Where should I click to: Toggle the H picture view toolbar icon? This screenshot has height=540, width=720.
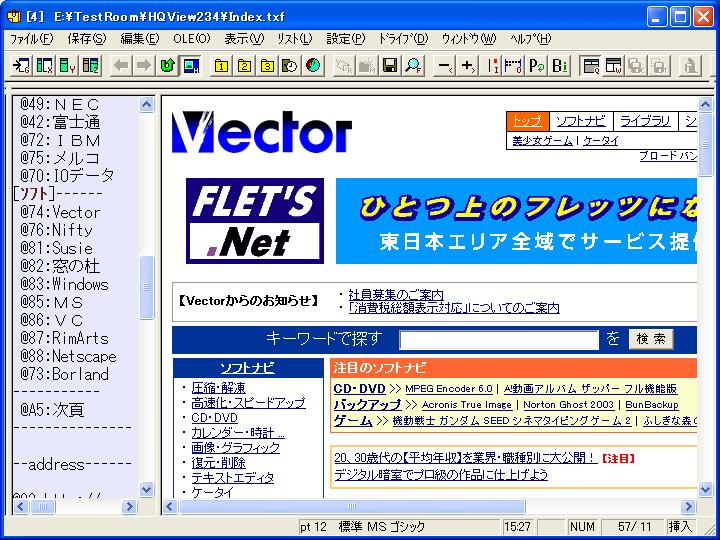(191, 66)
